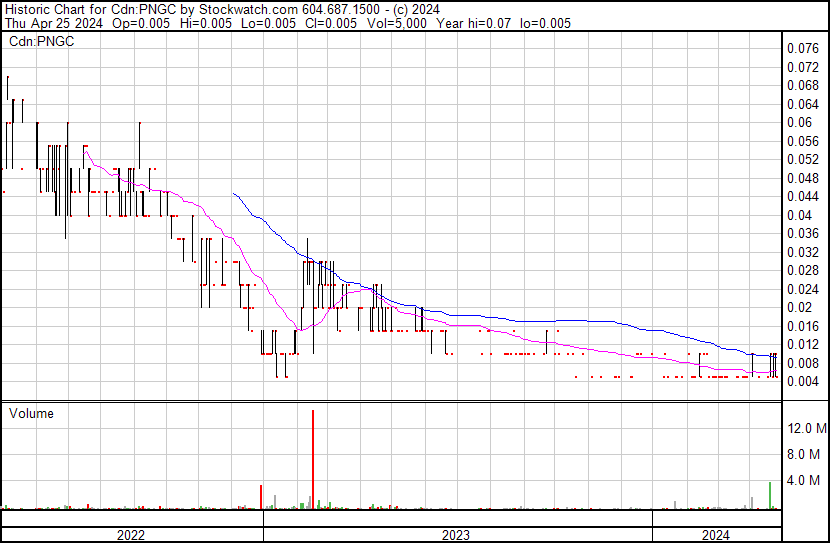Select the 2023 year label on timeline
The height and width of the screenshot is (543, 830).
(456, 535)
